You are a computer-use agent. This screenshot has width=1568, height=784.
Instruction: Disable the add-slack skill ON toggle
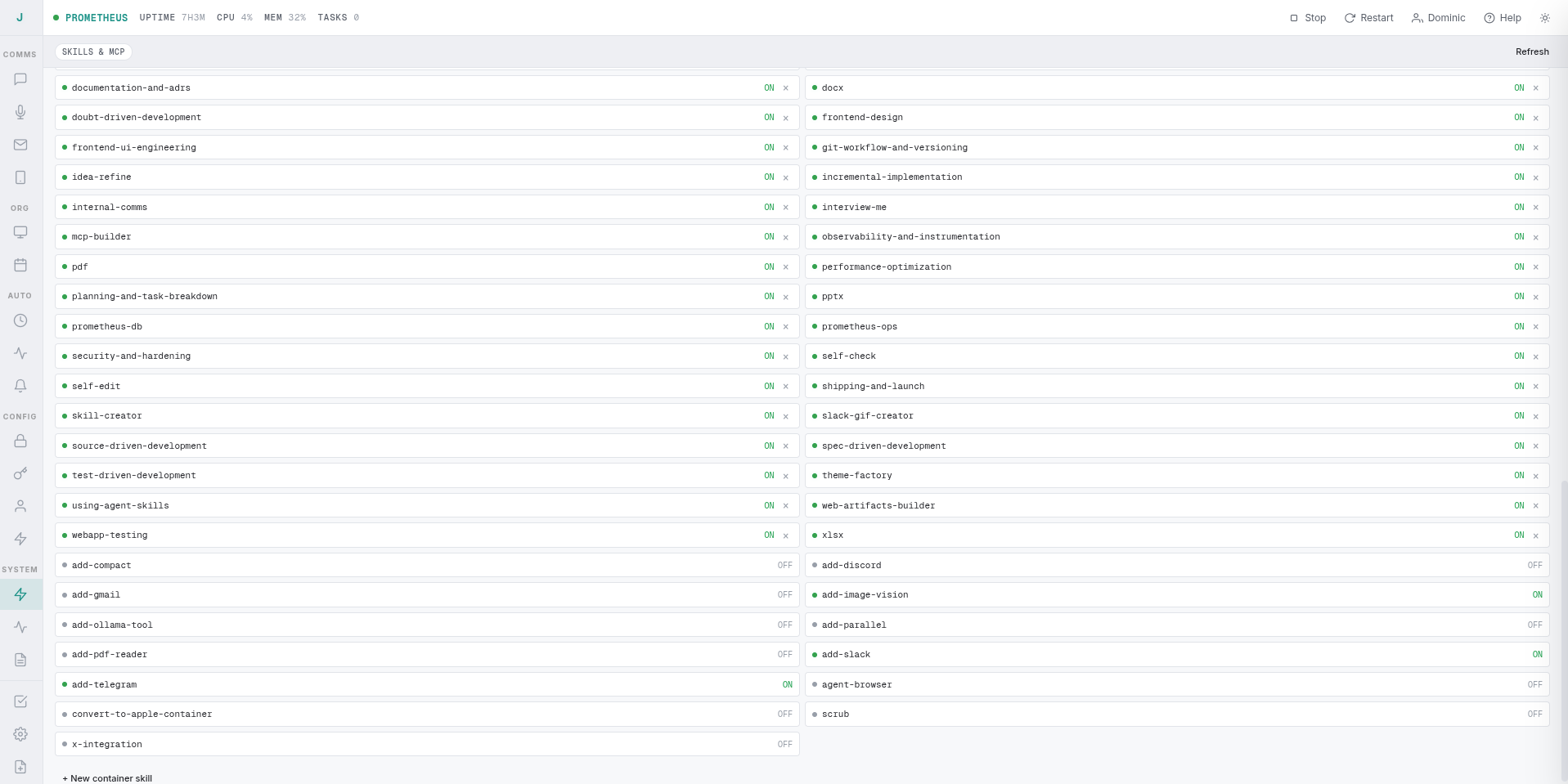(1537, 655)
